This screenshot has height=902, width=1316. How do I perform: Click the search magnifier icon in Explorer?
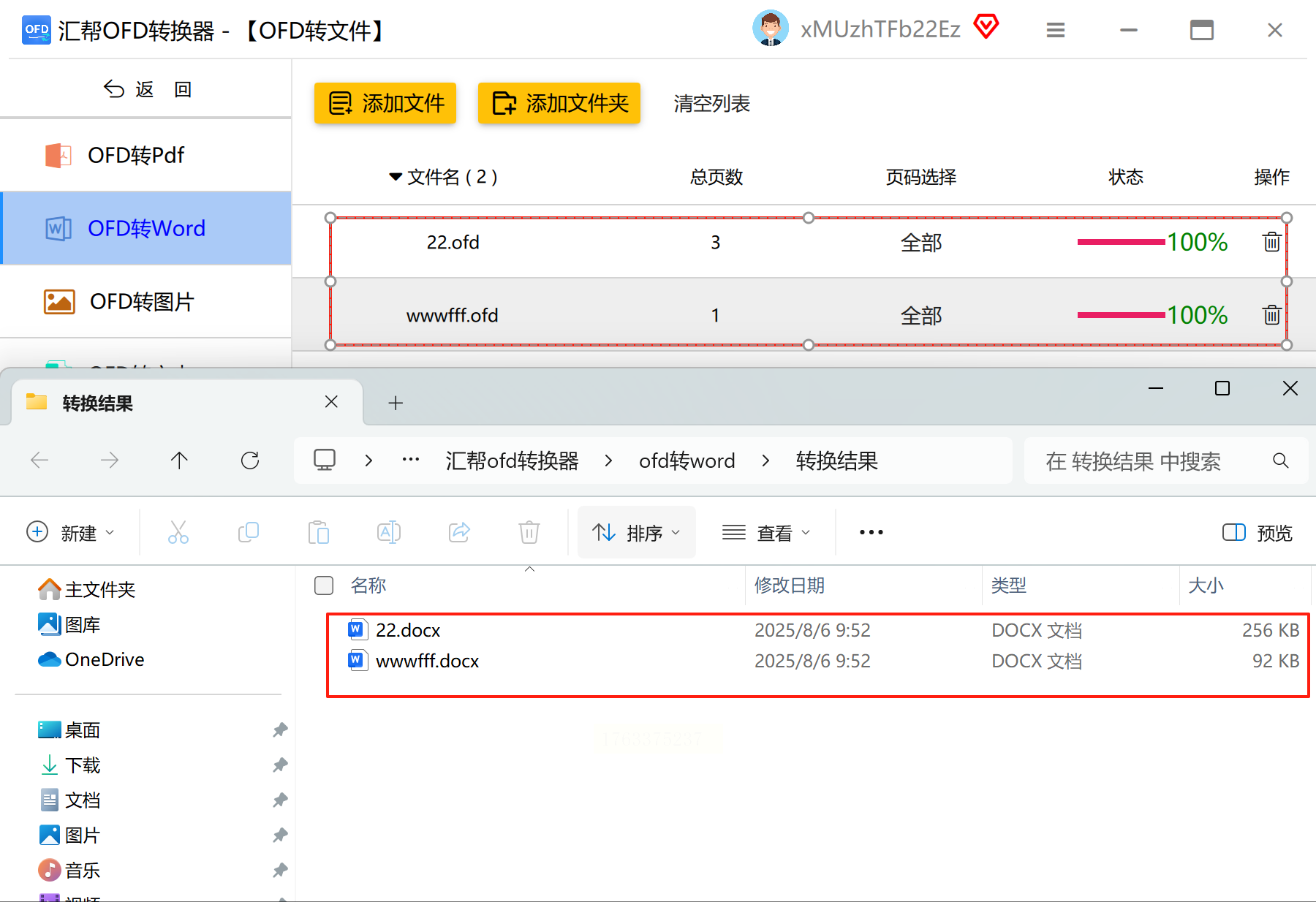pos(1280,460)
